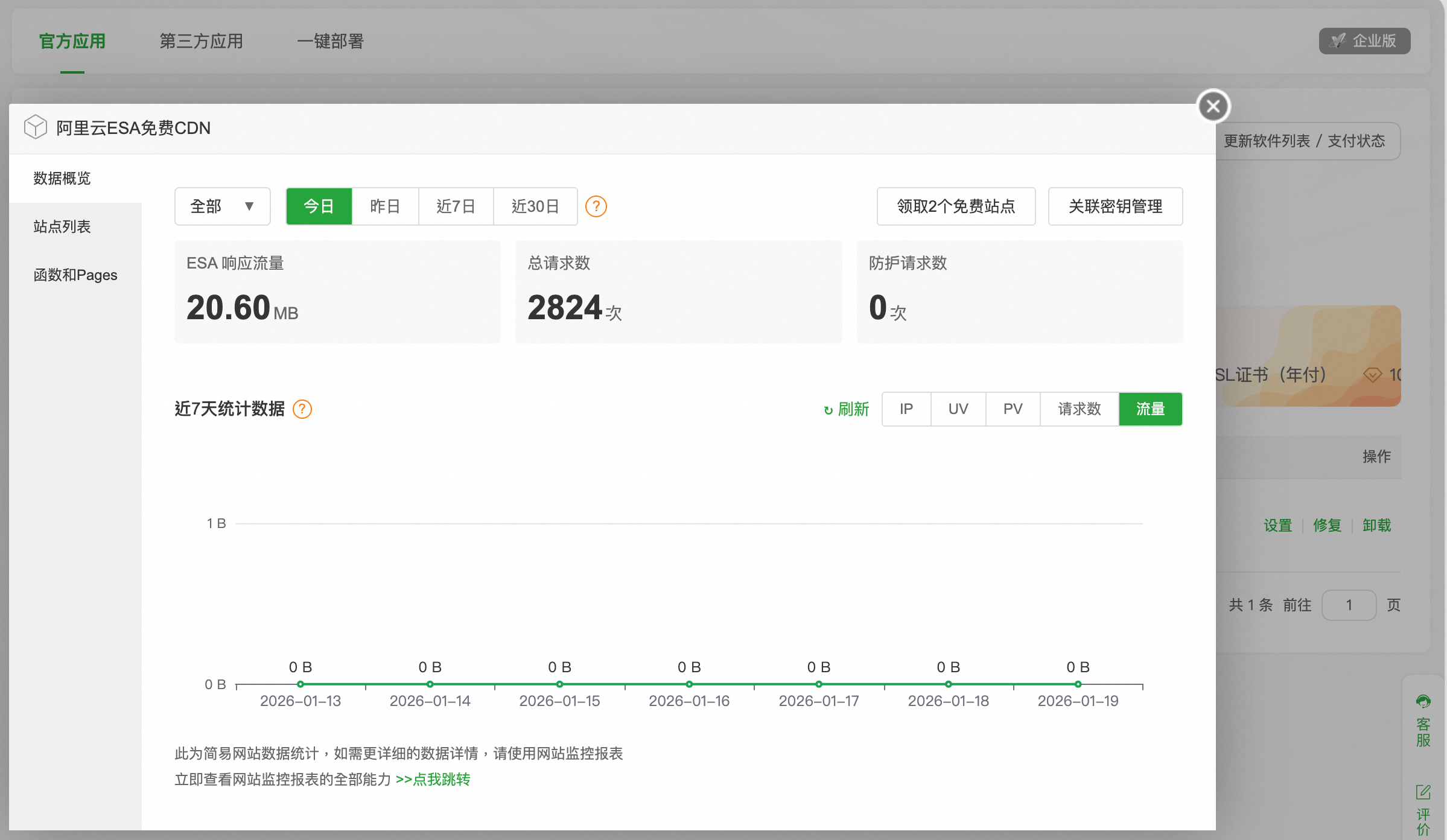Image resolution: width=1447 pixels, height=840 pixels.
Task: Switch chart metric to 请求数
Action: (x=1079, y=409)
